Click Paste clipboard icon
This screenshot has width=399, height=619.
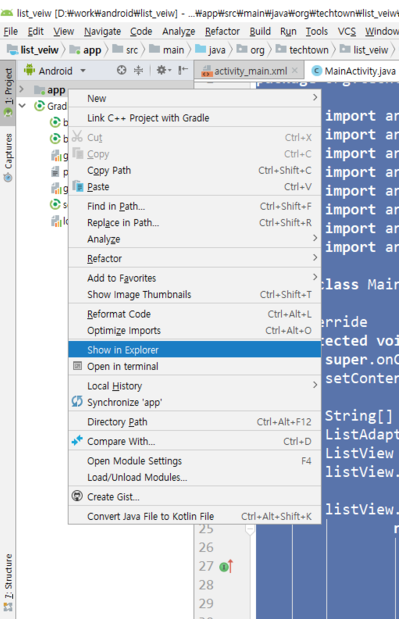click(x=78, y=186)
